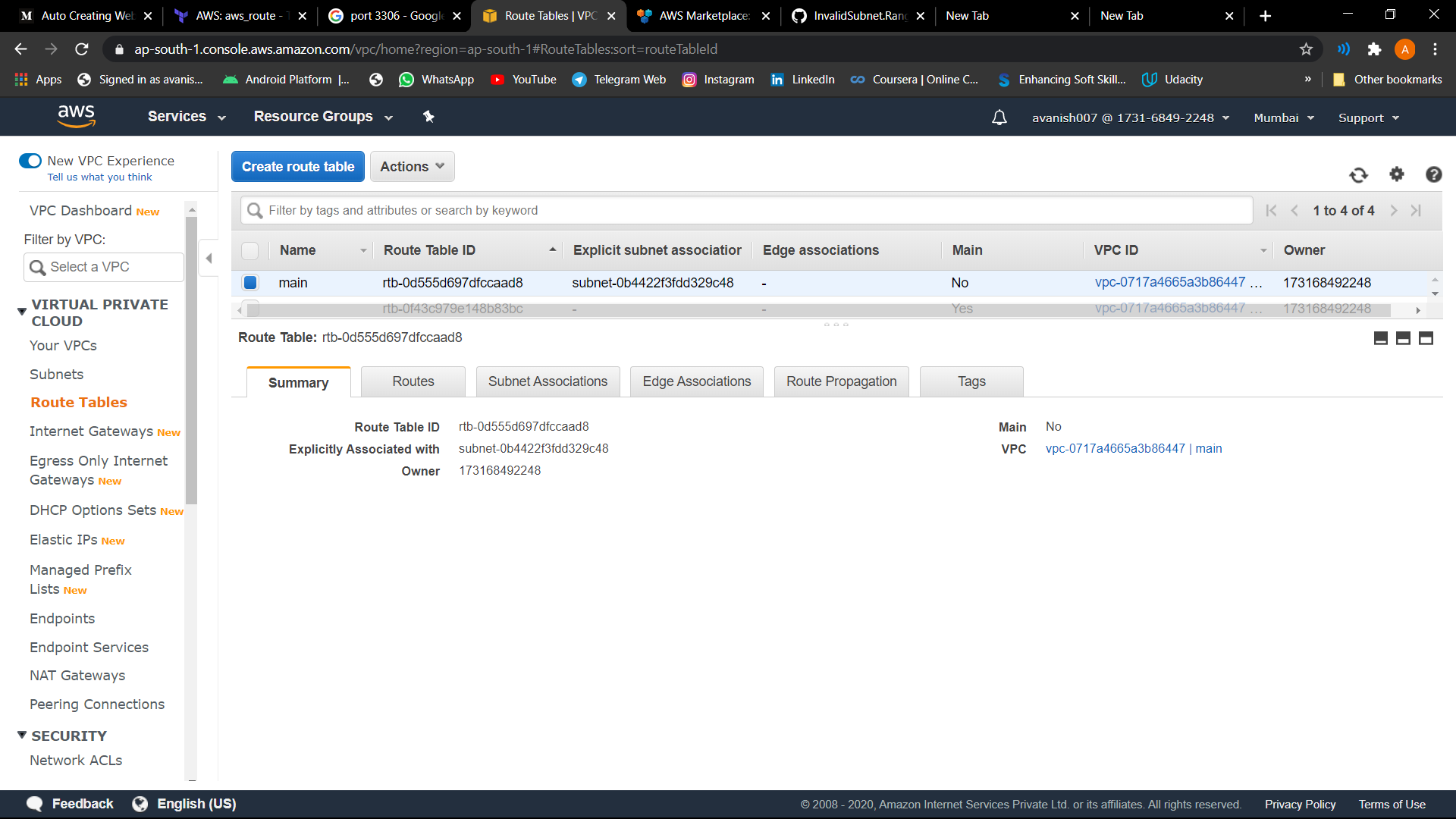This screenshot has height=819, width=1456.
Task: Open the notifications bell
Action: (999, 117)
